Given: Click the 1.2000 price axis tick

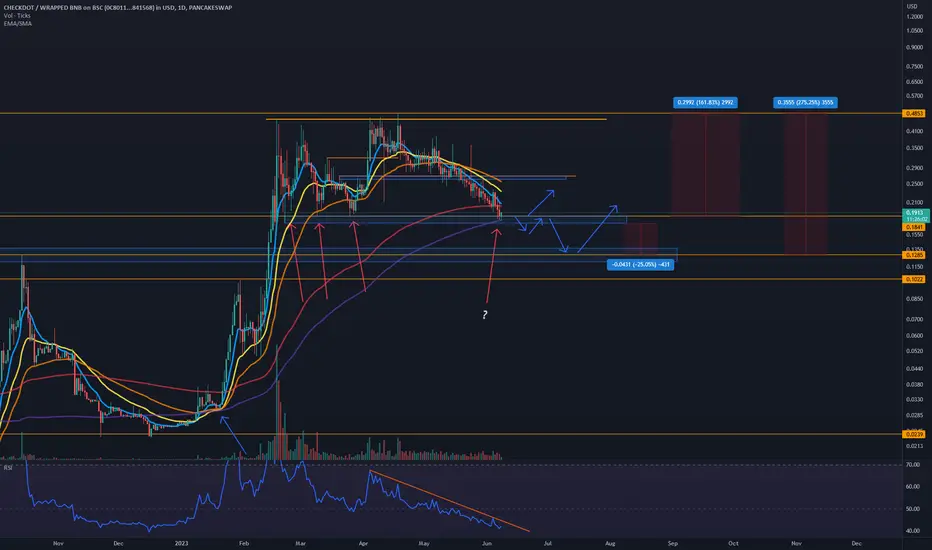Looking at the screenshot, I should tap(914, 17).
